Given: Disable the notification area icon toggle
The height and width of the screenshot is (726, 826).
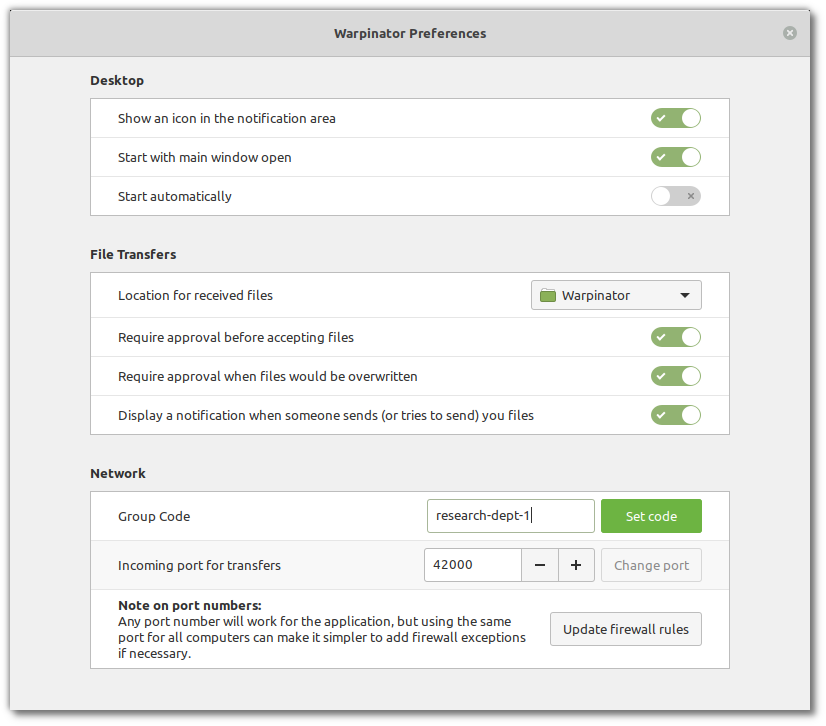Looking at the screenshot, I should coord(675,118).
